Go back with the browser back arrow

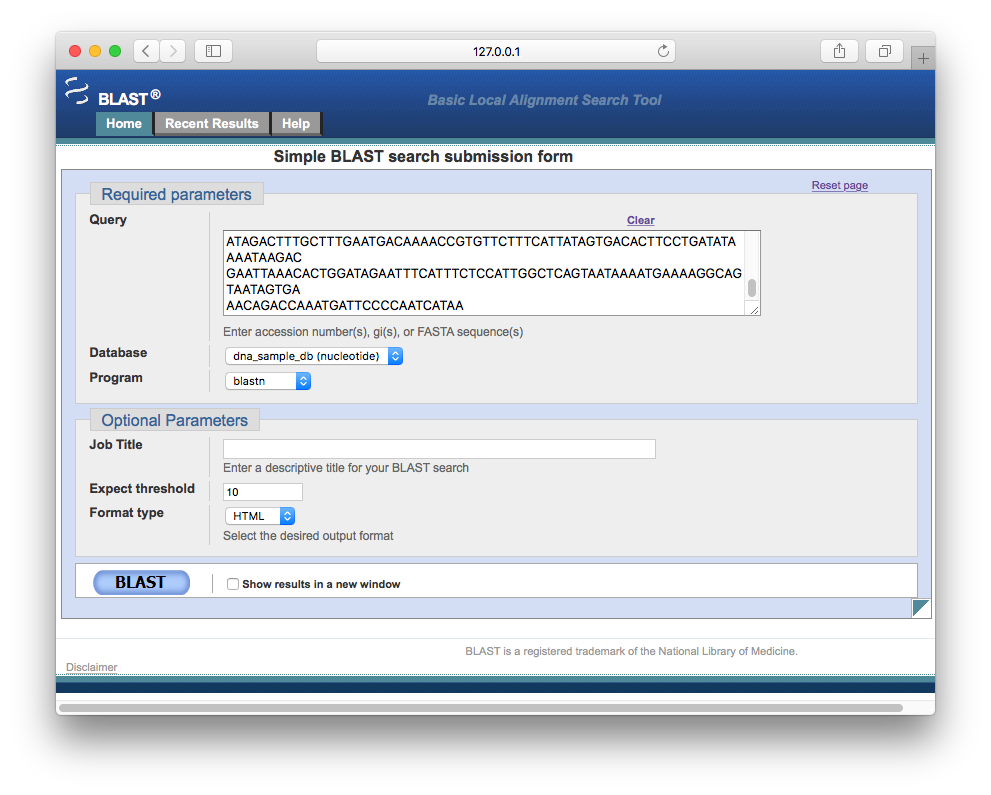(147, 51)
